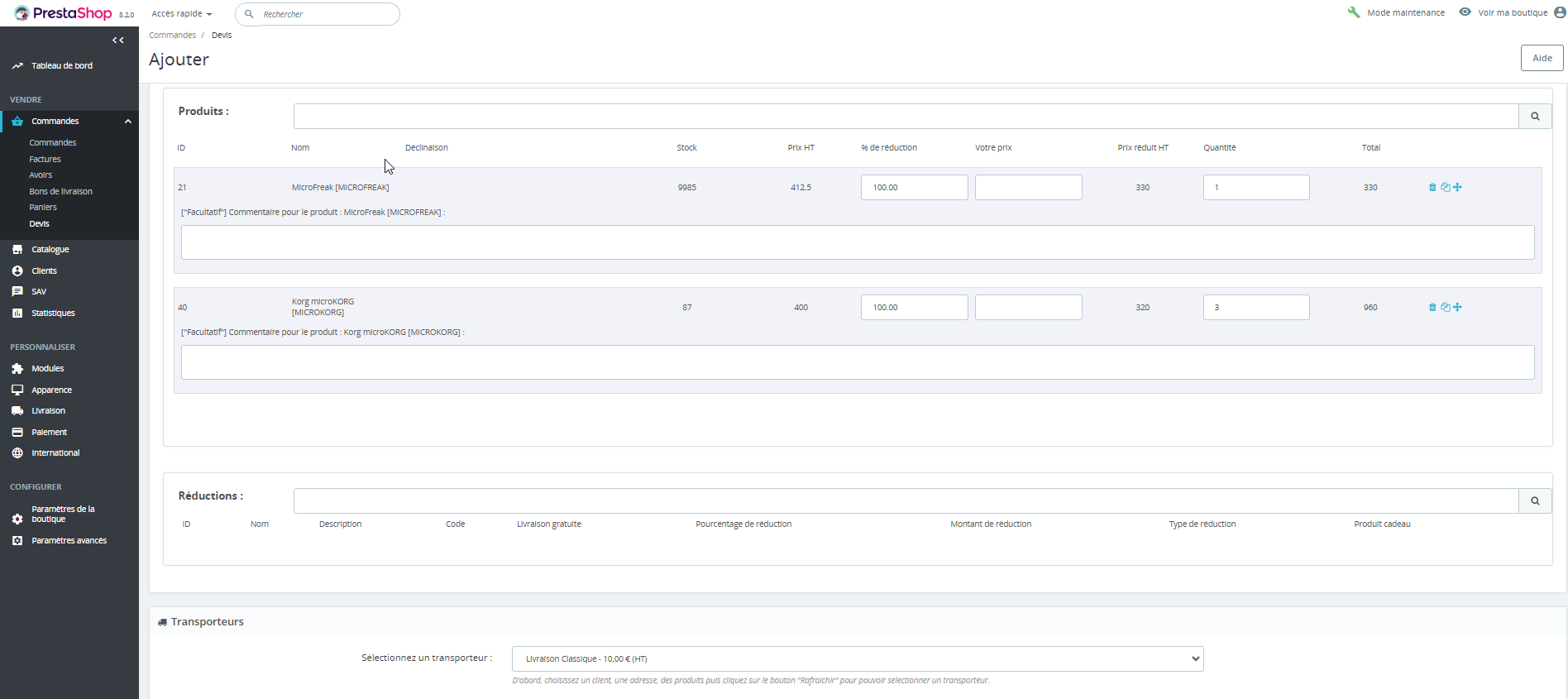Click the MicroFreak comment text field
1568x699 pixels.
tap(857, 242)
